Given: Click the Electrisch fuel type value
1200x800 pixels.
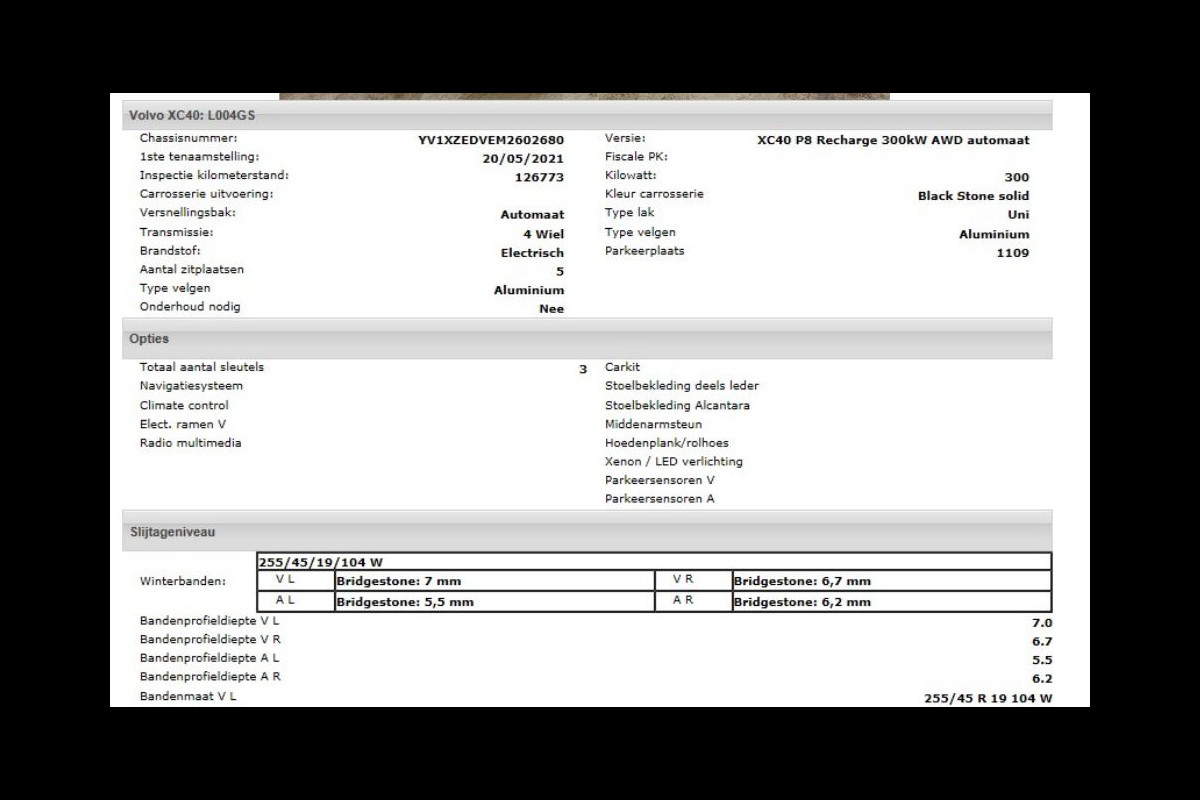Looking at the screenshot, I should point(532,253).
